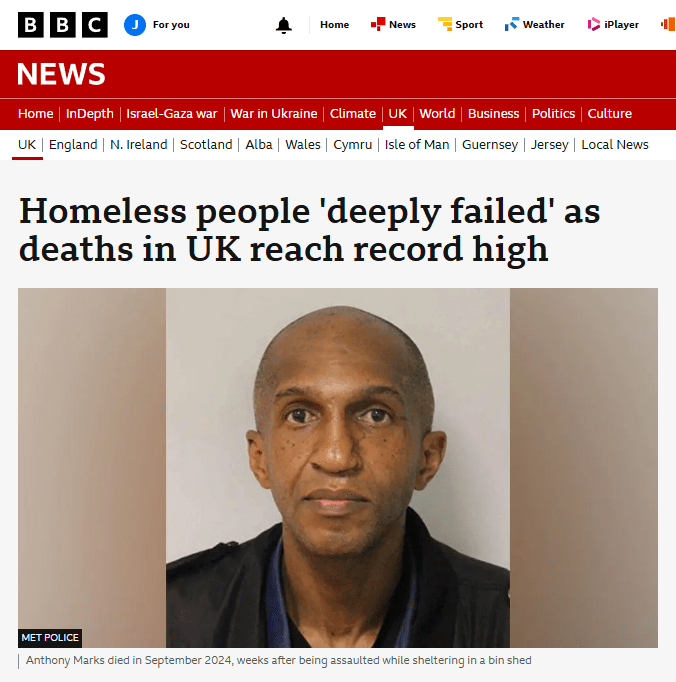Click the blue J account avatar

[135, 25]
